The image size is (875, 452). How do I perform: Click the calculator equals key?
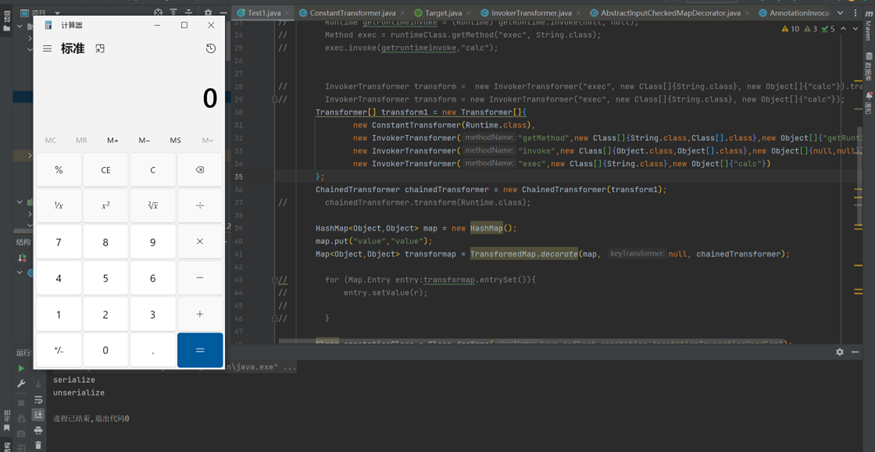[x=200, y=350]
